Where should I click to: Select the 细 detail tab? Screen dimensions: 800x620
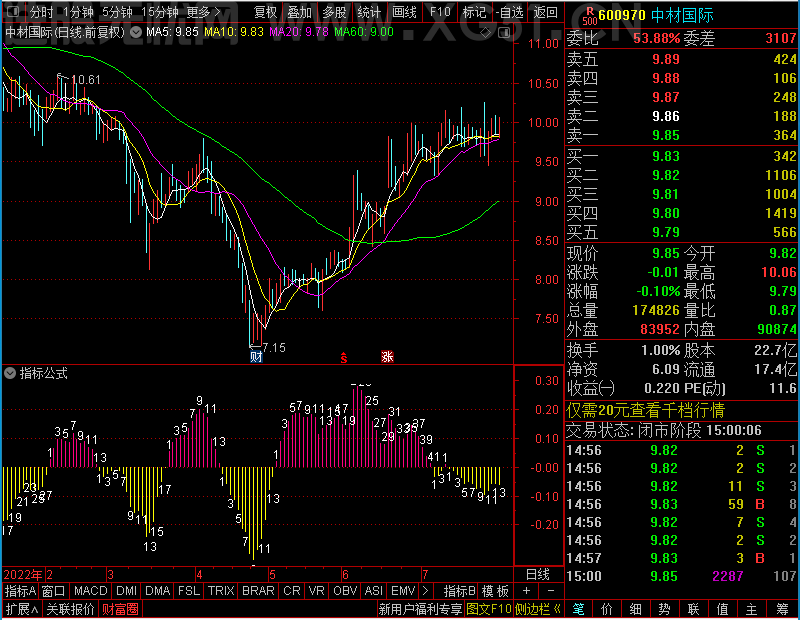pyautogui.click(x=636, y=609)
